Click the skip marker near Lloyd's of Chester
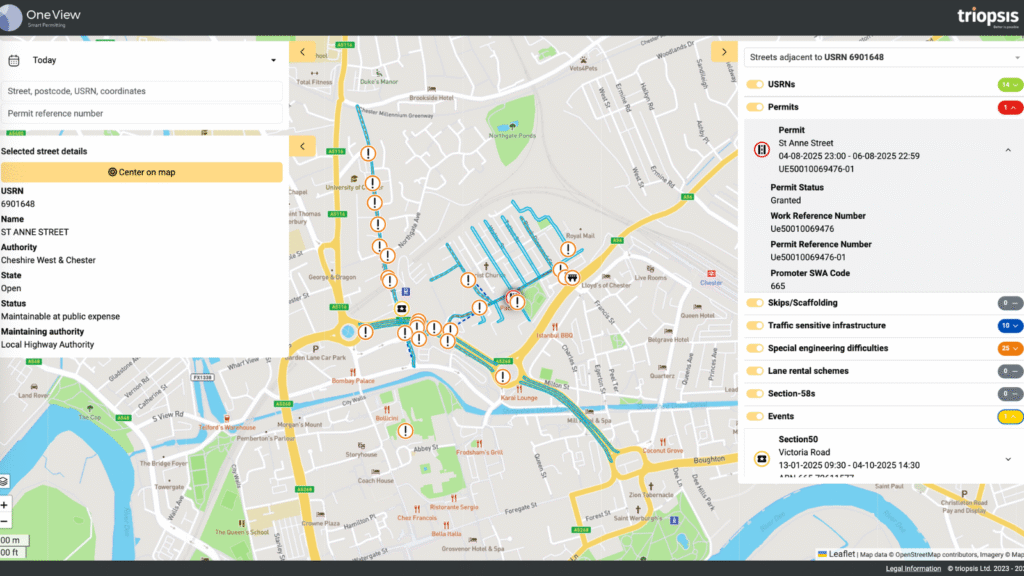Screen dimensions: 1024x576 tap(573, 278)
